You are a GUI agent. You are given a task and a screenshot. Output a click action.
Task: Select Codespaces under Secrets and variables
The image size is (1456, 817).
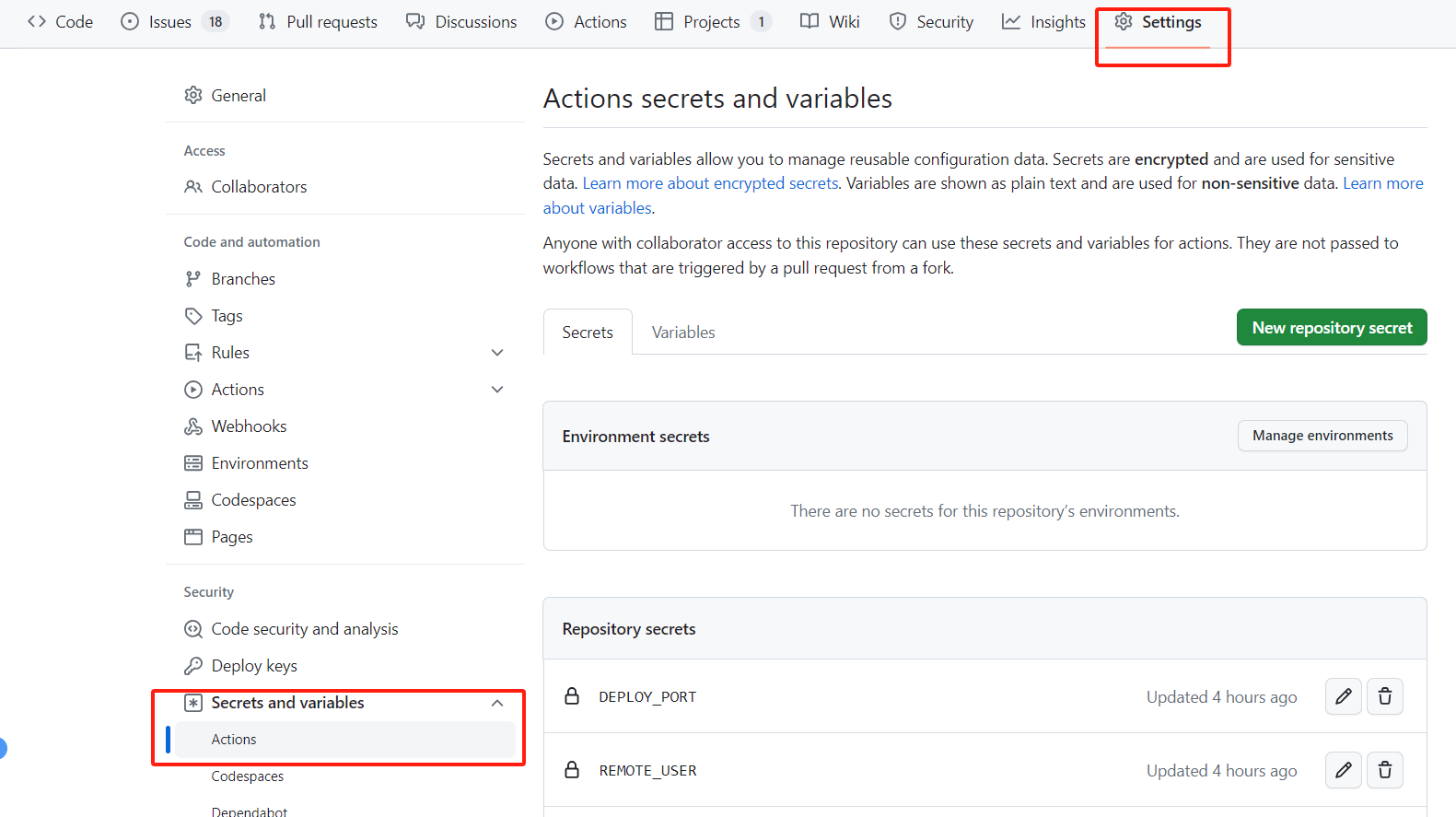pos(247,776)
